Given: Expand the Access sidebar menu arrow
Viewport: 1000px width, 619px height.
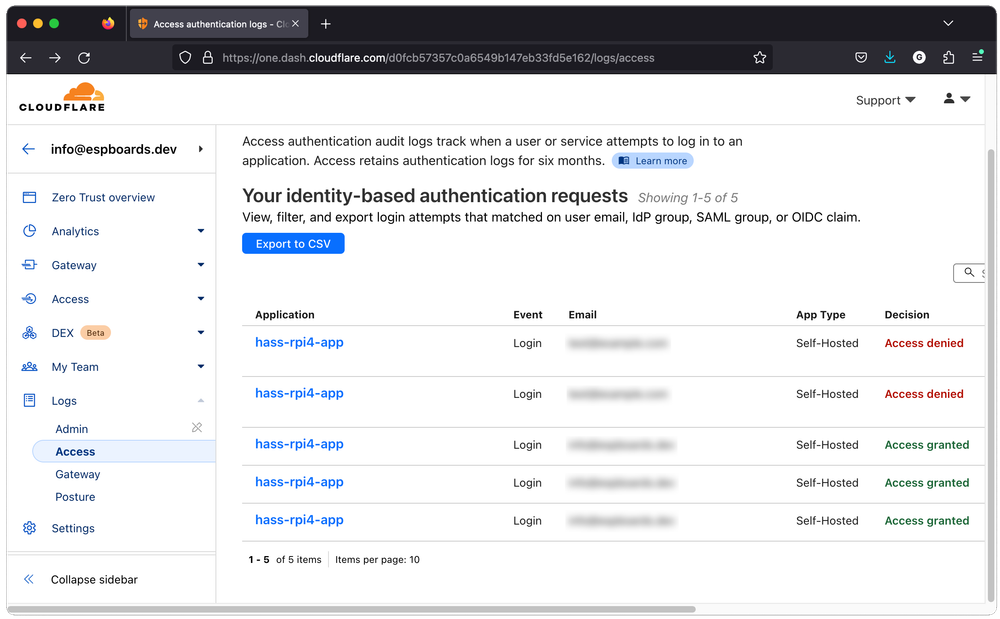Looking at the screenshot, I should click(x=201, y=299).
